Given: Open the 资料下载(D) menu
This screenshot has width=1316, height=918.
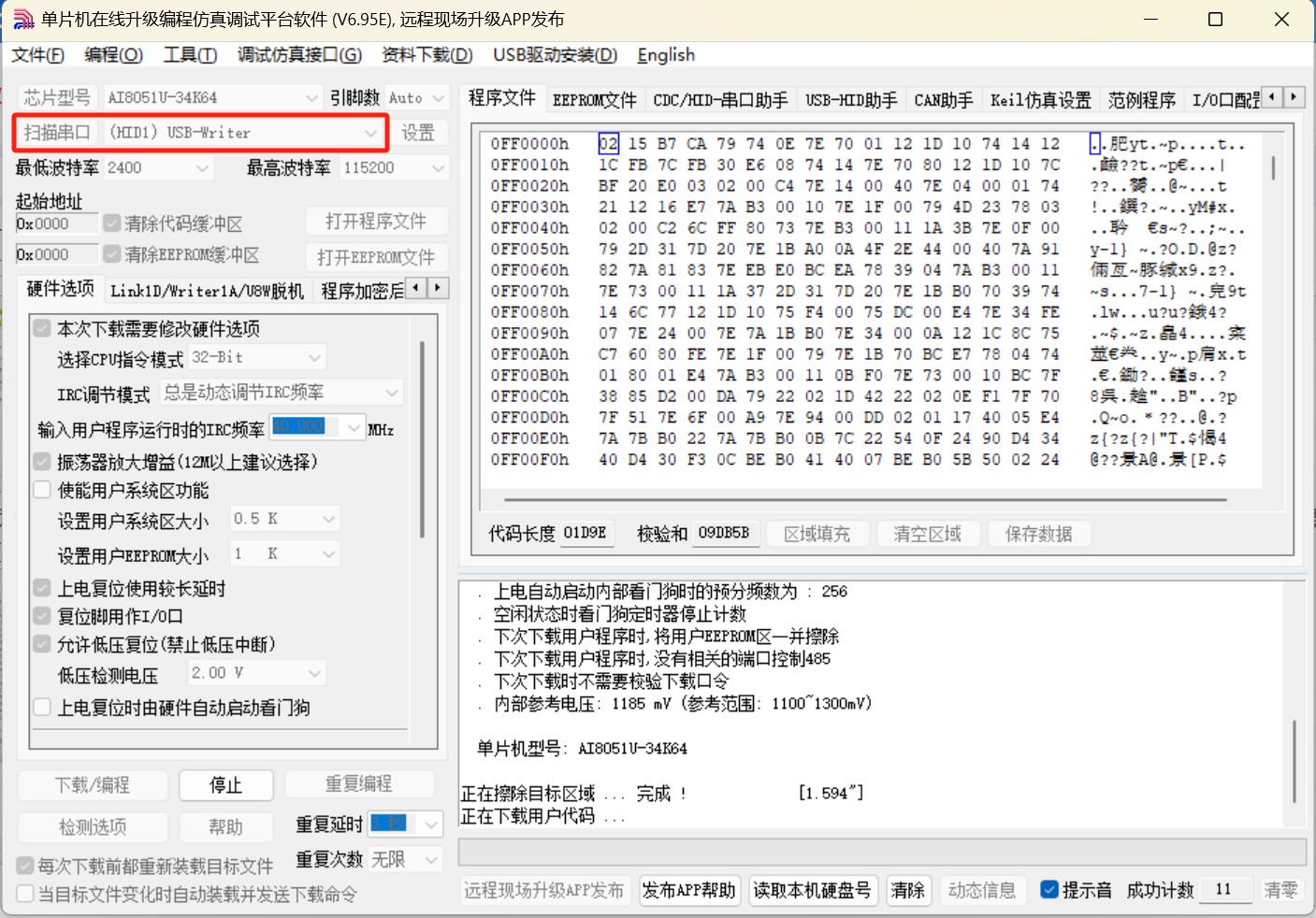Looking at the screenshot, I should (x=427, y=55).
